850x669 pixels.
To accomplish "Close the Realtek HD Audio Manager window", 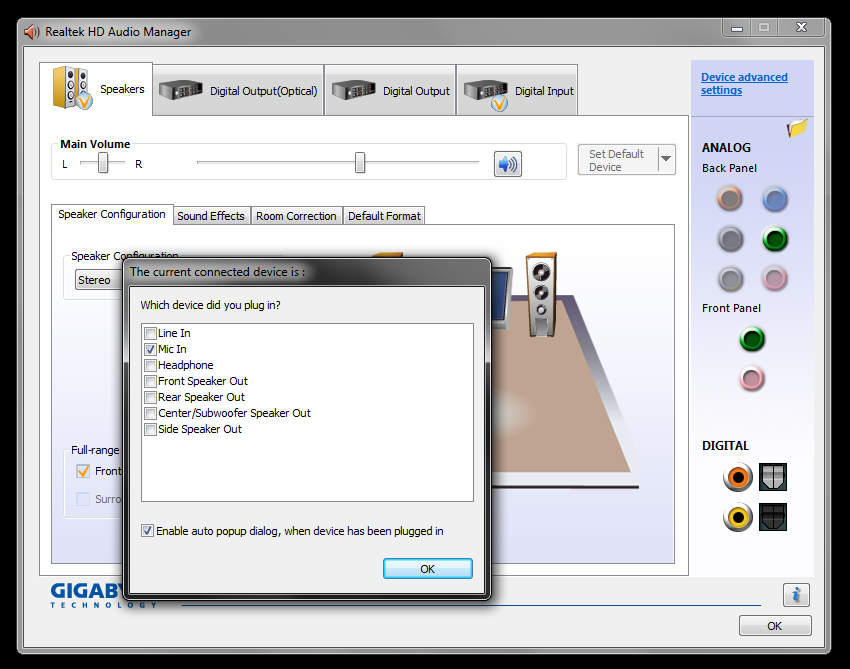I will (x=801, y=28).
